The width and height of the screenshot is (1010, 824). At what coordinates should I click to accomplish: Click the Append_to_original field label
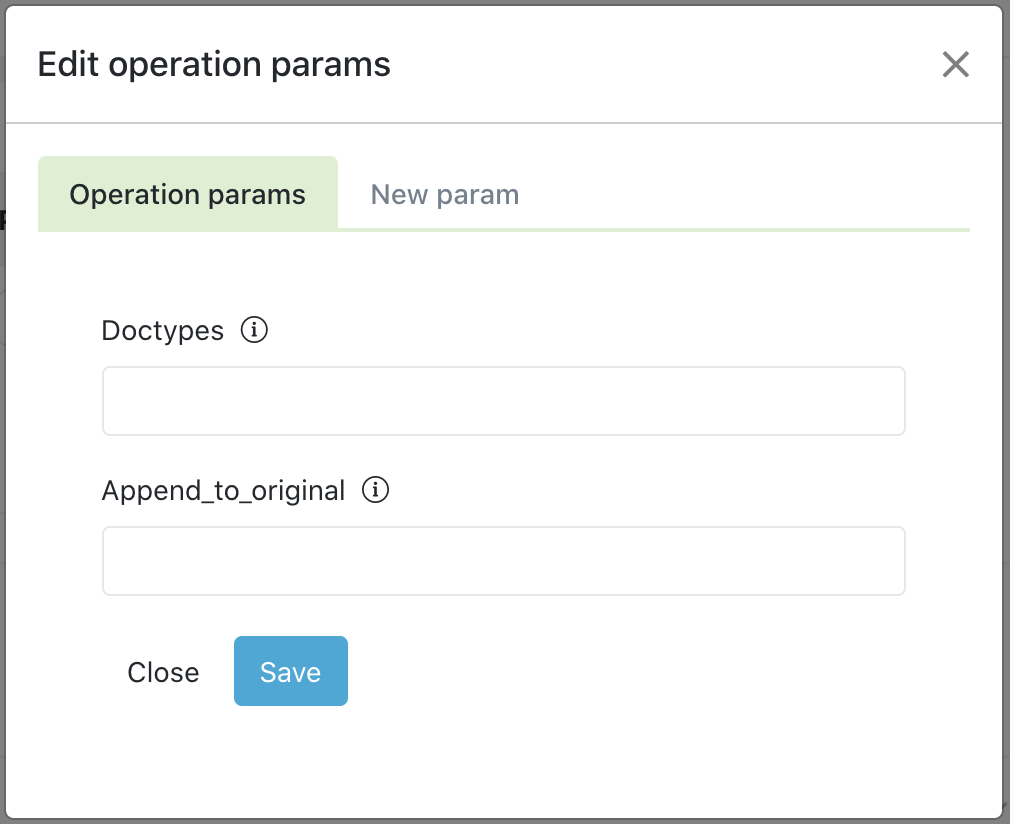[x=223, y=491]
